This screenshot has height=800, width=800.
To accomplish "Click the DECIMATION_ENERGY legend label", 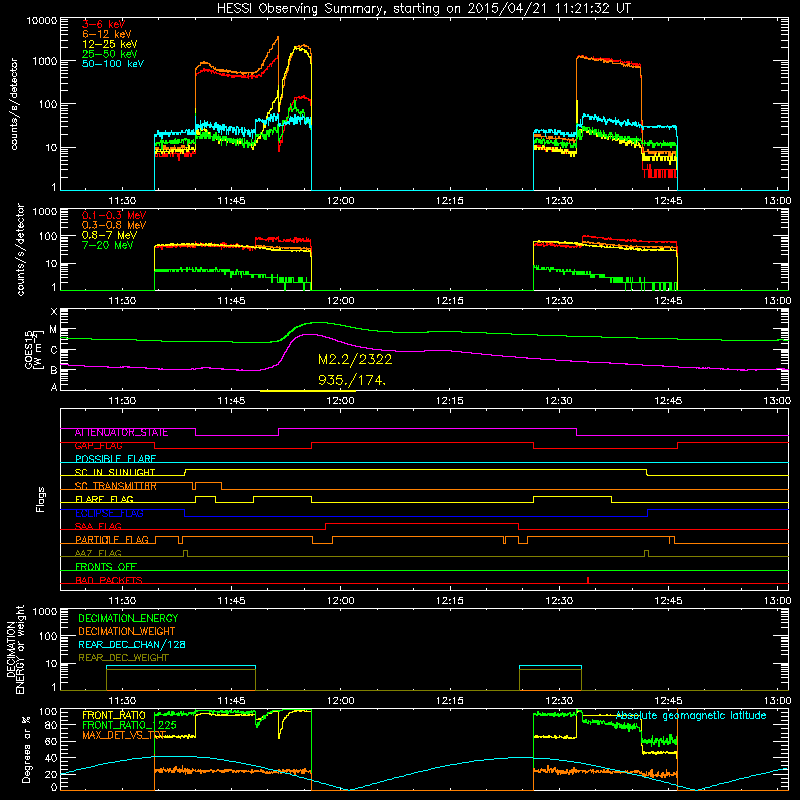I will pyautogui.click(x=128, y=618).
